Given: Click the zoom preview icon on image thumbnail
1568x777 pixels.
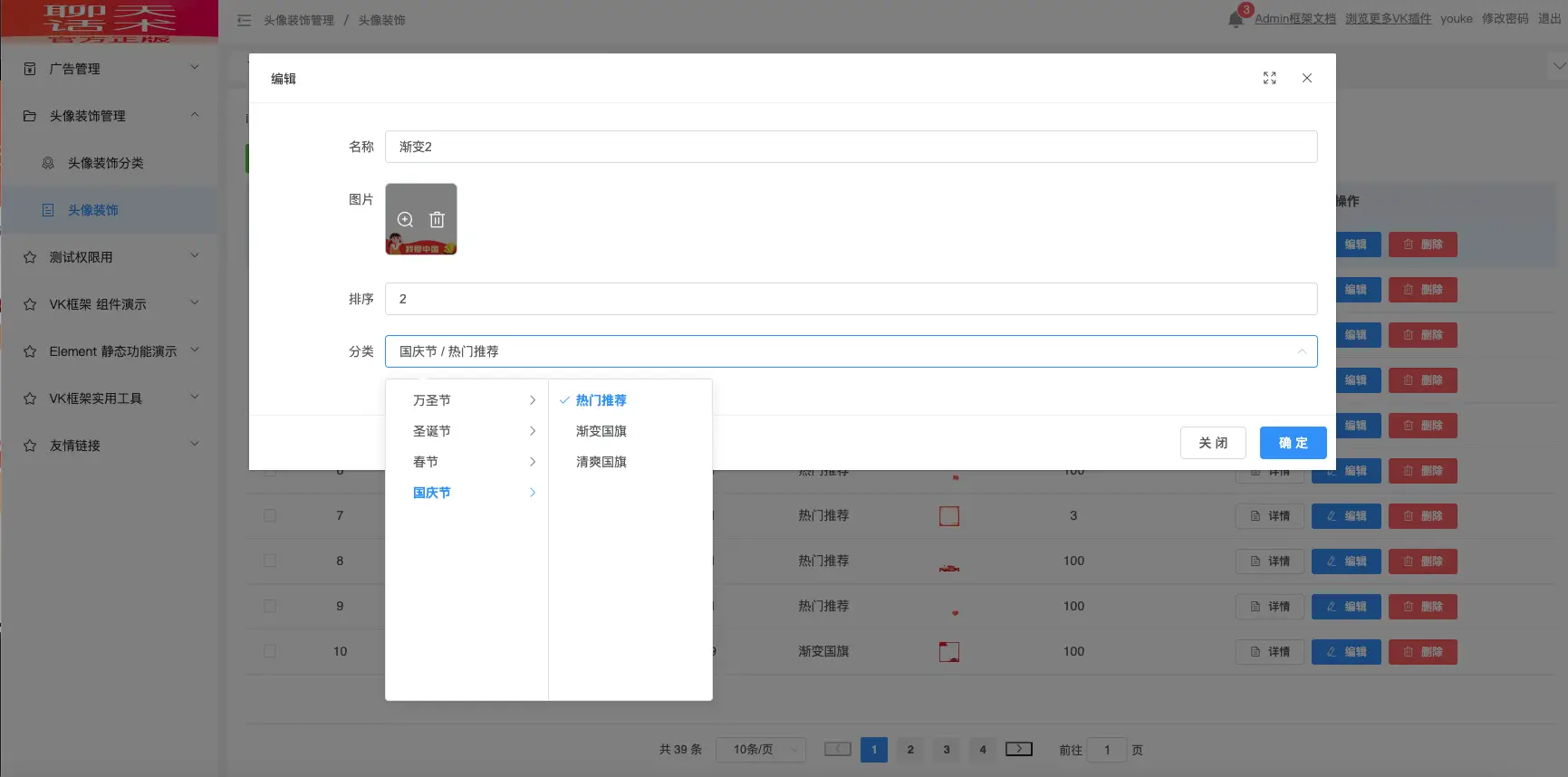Looking at the screenshot, I should pos(405,219).
